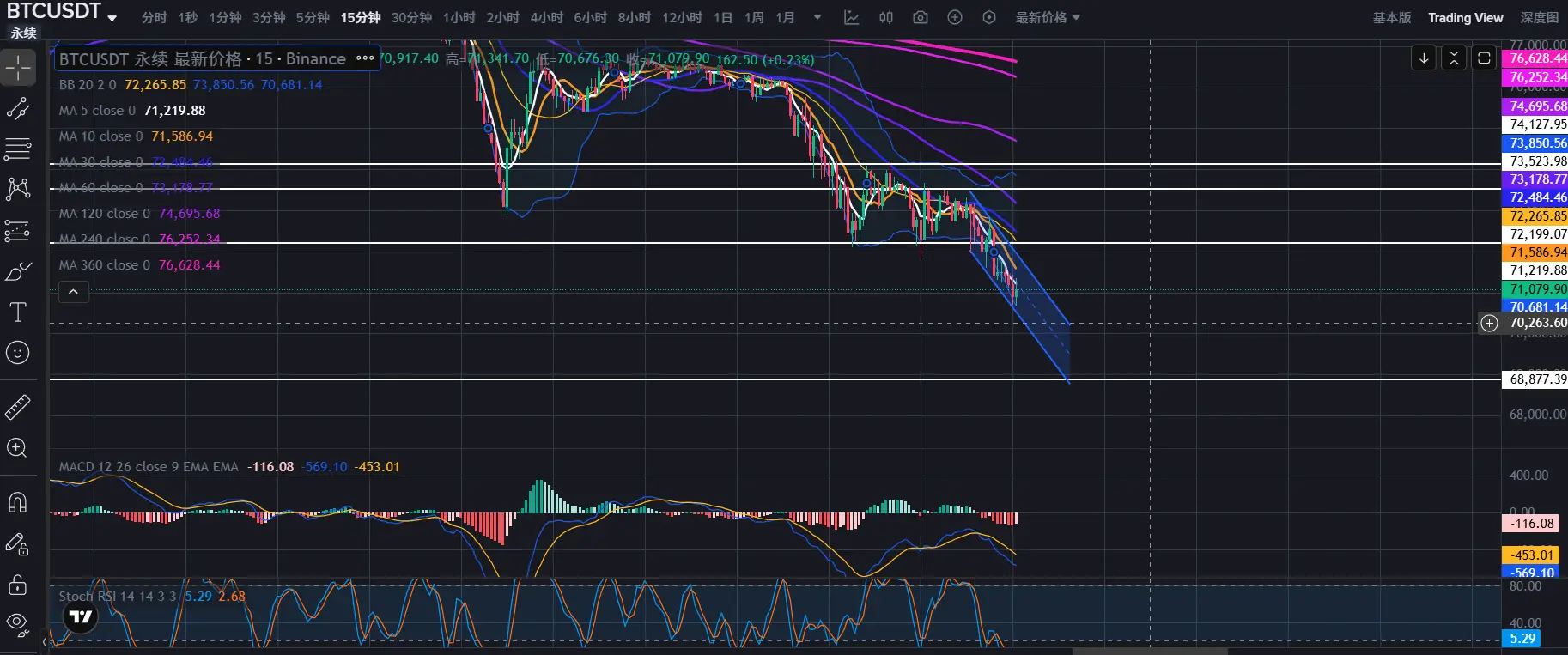Select the 3分钟 interval

[269, 17]
